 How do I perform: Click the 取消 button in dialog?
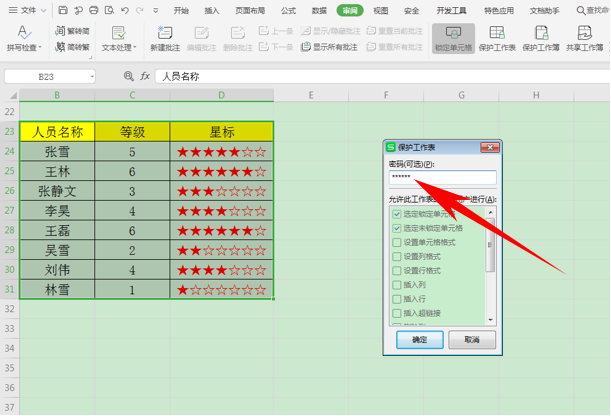pyautogui.click(x=465, y=340)
